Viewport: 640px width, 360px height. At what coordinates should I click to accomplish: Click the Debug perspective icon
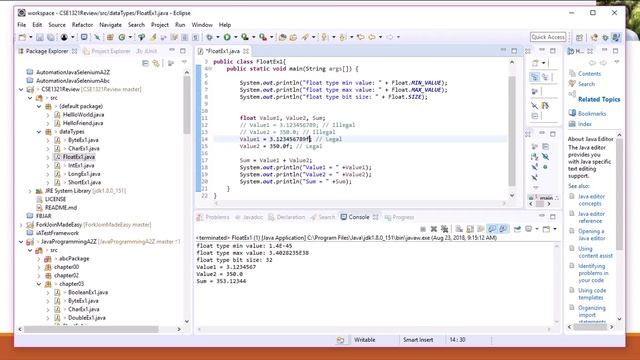605,37
